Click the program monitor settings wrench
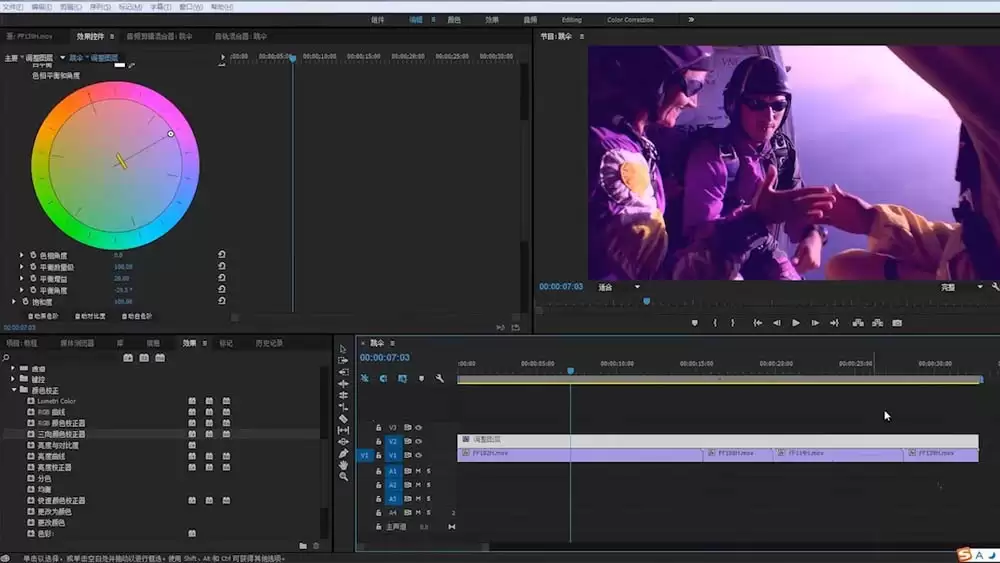Image resolution: width=1000 pixels, height=563 pixels. click(x=995, y=287)
